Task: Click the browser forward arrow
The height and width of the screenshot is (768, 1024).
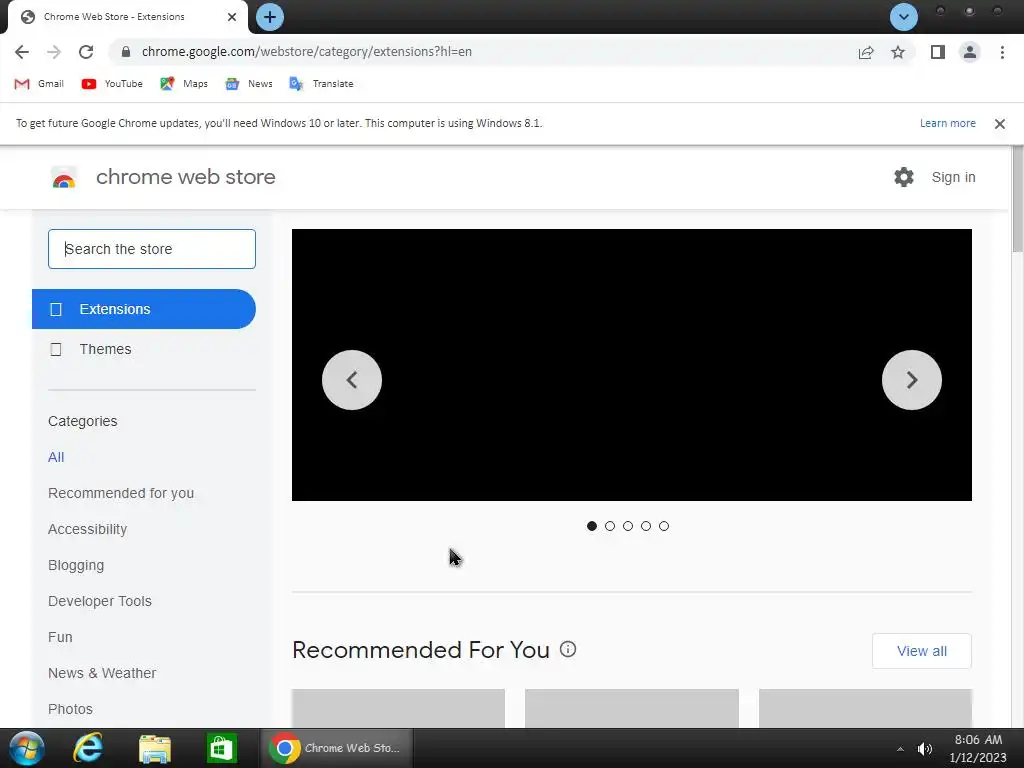Action: (54, 52)
